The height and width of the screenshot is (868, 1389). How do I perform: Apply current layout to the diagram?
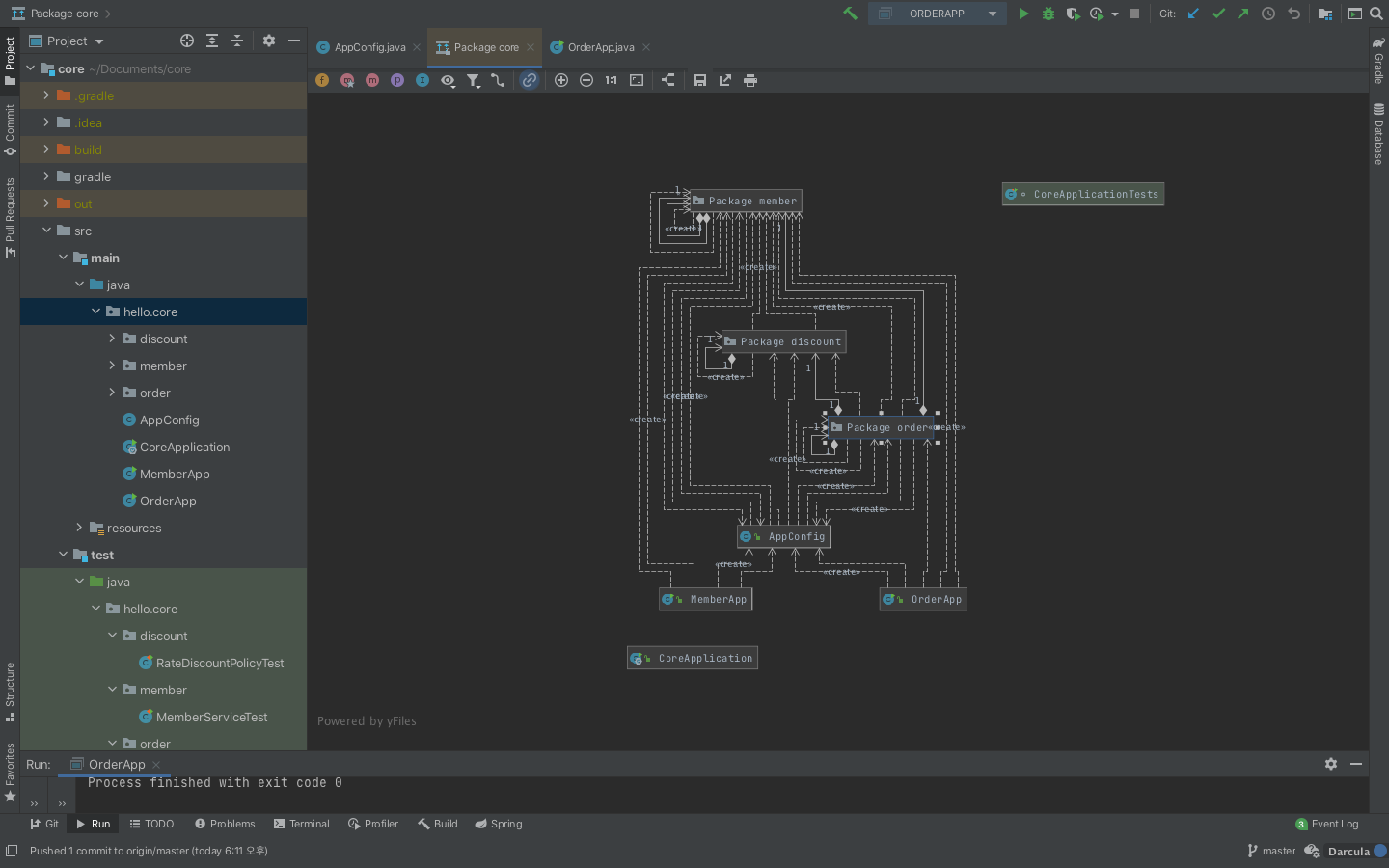(x=667, y=80)
